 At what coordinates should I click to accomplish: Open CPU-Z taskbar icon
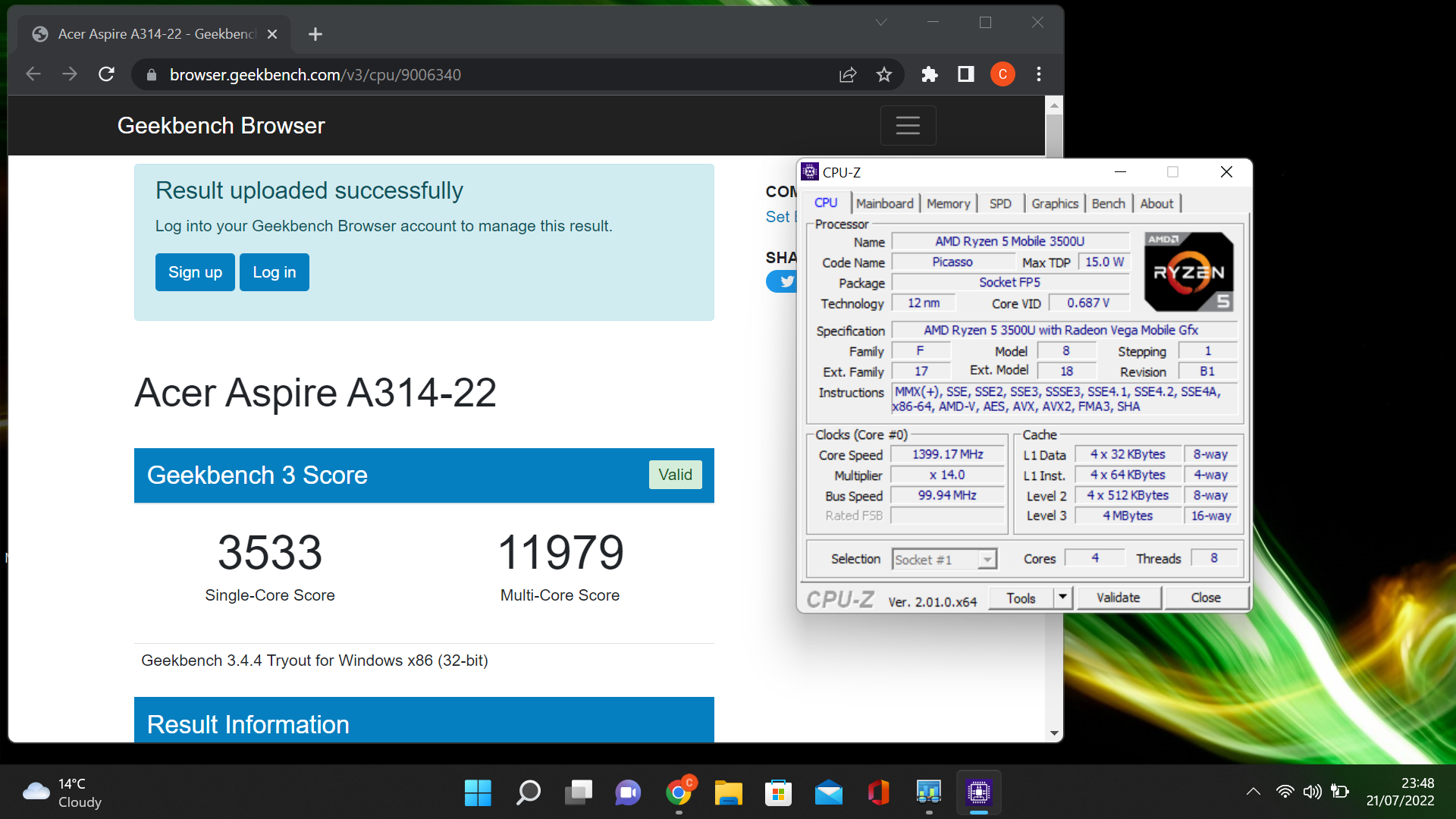click(979, 793)
